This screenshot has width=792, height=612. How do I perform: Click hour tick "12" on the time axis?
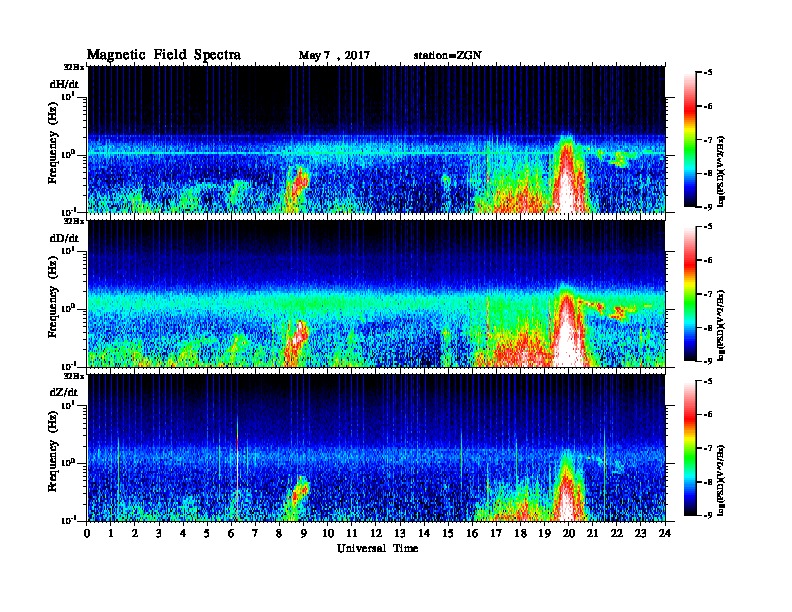[376, 534]
